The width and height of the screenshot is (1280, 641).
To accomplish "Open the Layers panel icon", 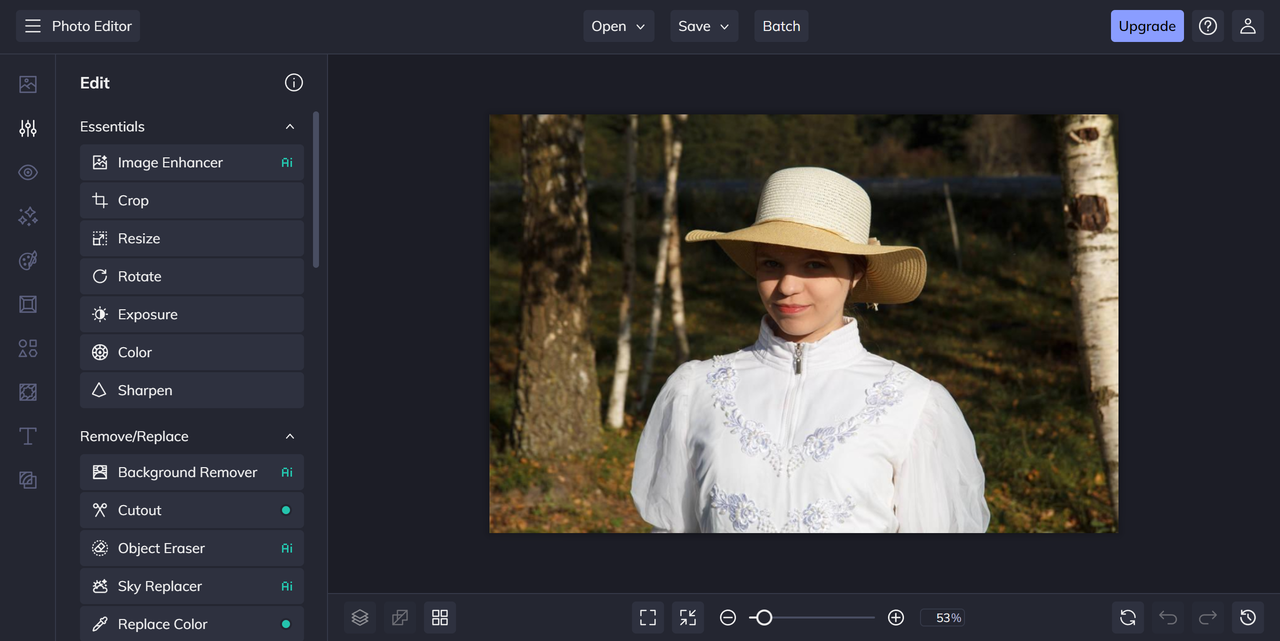I will click(360, 618).
